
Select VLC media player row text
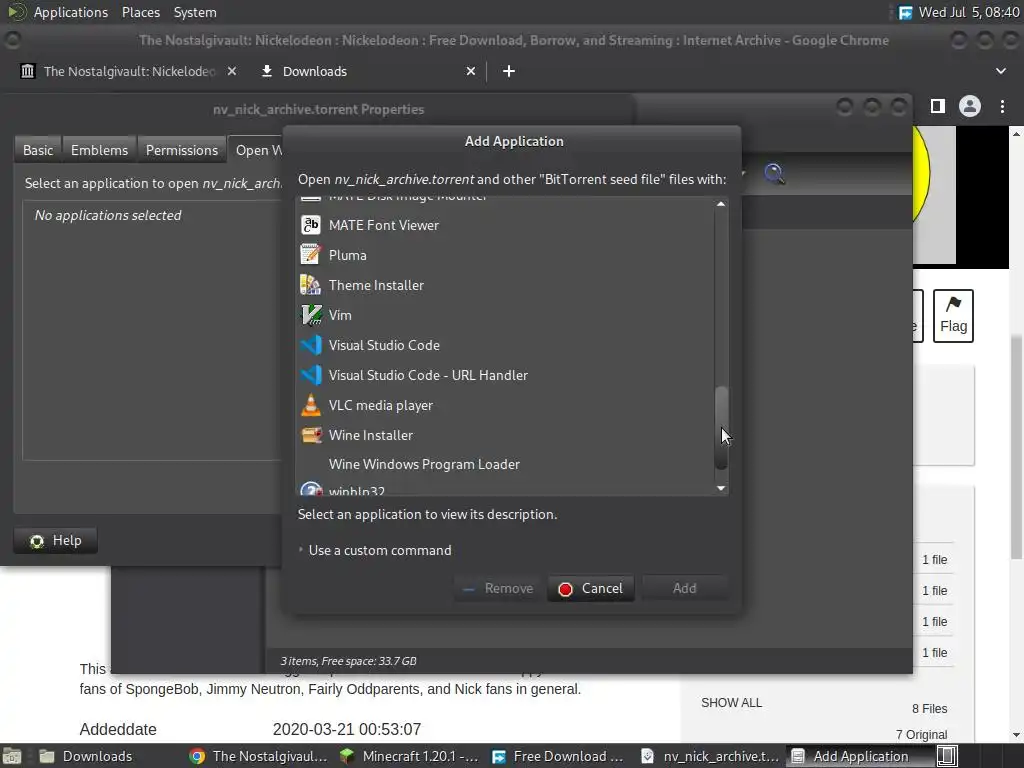[x=381, y=406]
